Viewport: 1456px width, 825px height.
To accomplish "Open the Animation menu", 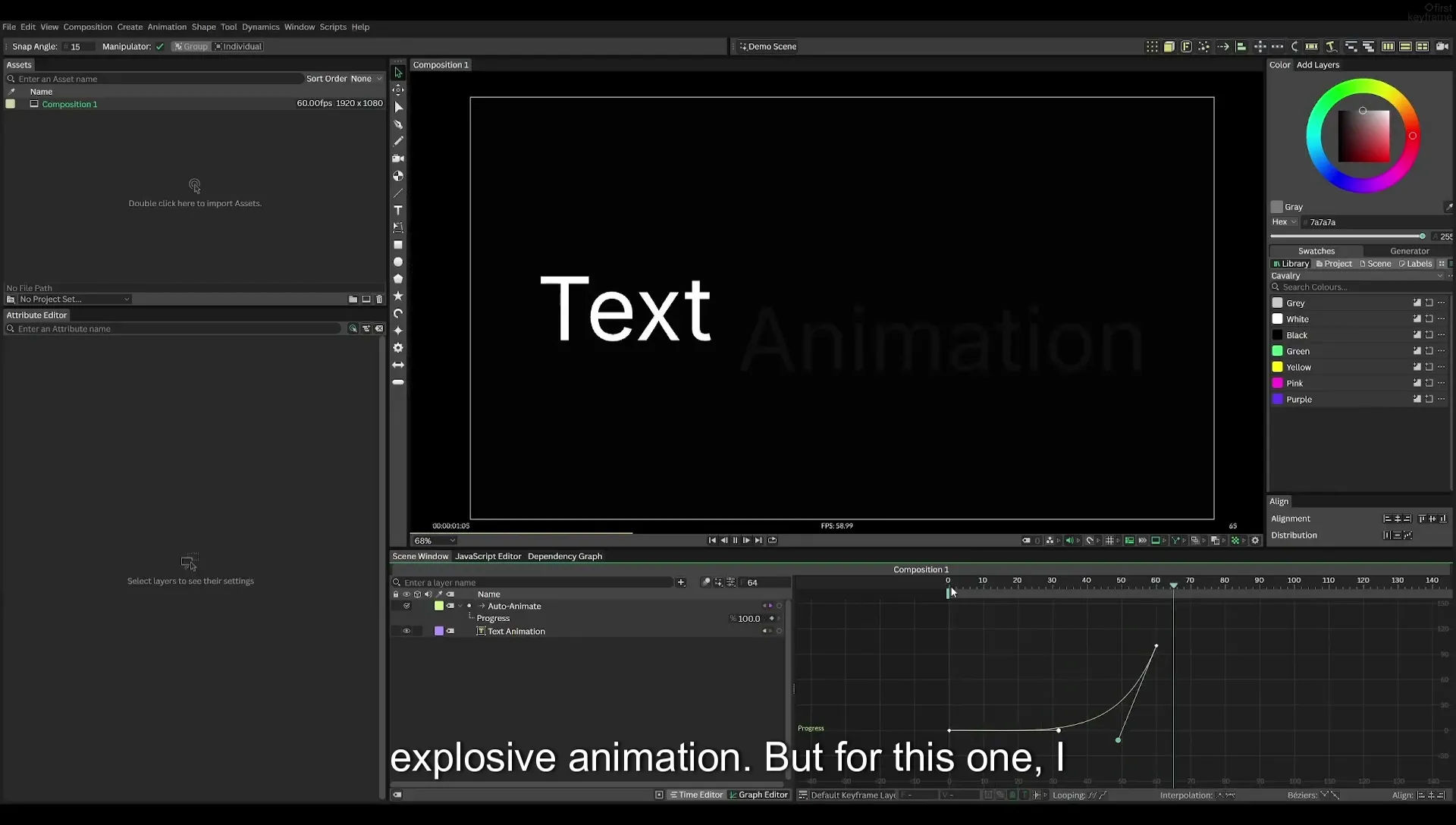I will (167, 27).
